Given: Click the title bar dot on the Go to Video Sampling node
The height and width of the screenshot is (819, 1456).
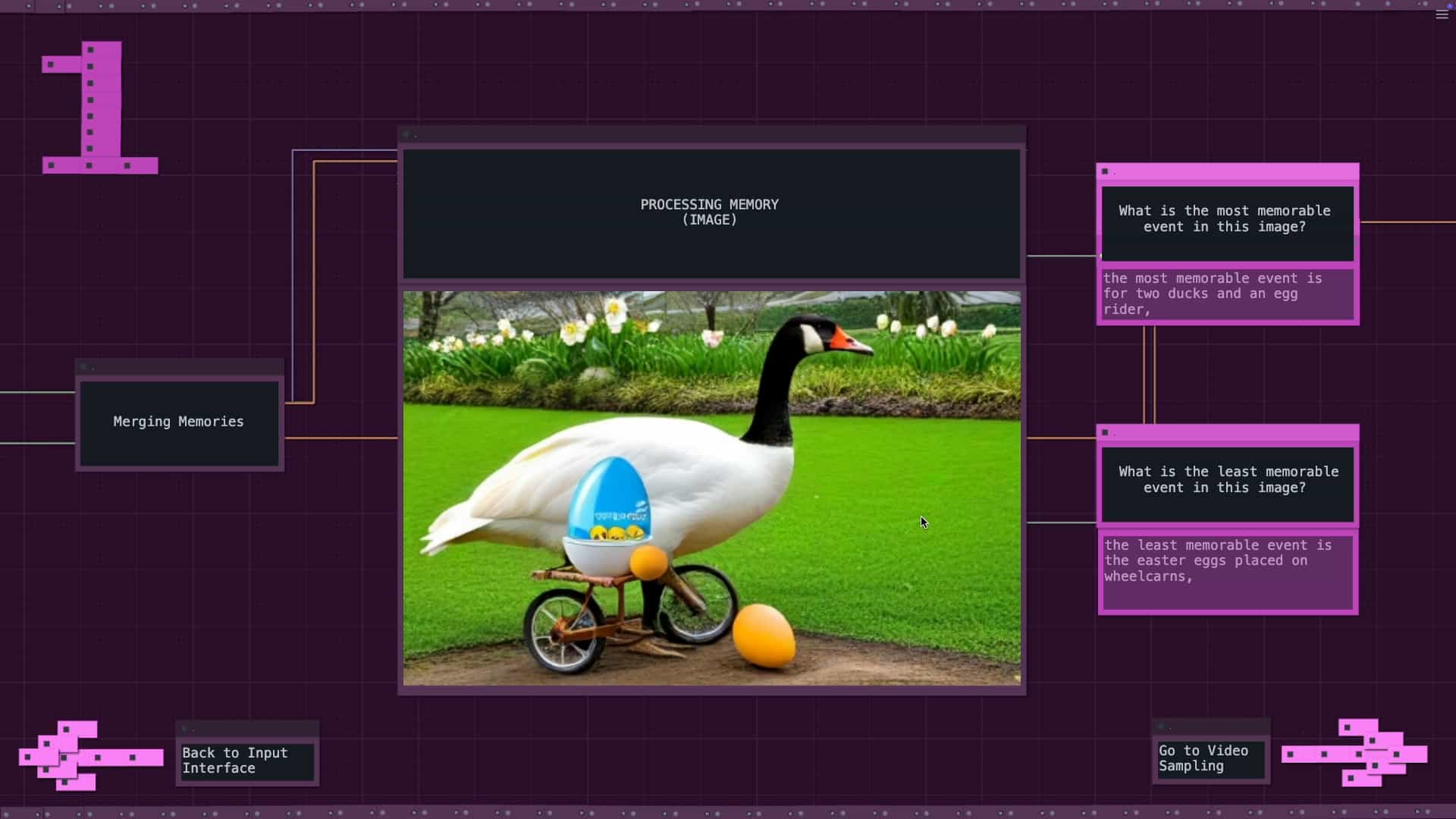Looking at the screenshot, I should 1161,726.
